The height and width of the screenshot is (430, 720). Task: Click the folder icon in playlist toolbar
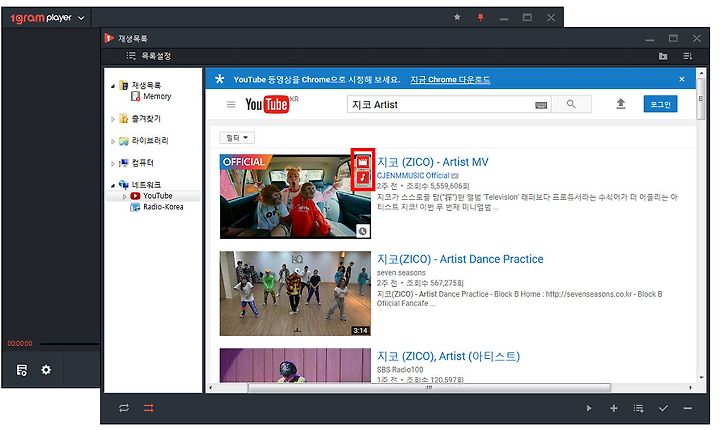(x=663, y=56)
